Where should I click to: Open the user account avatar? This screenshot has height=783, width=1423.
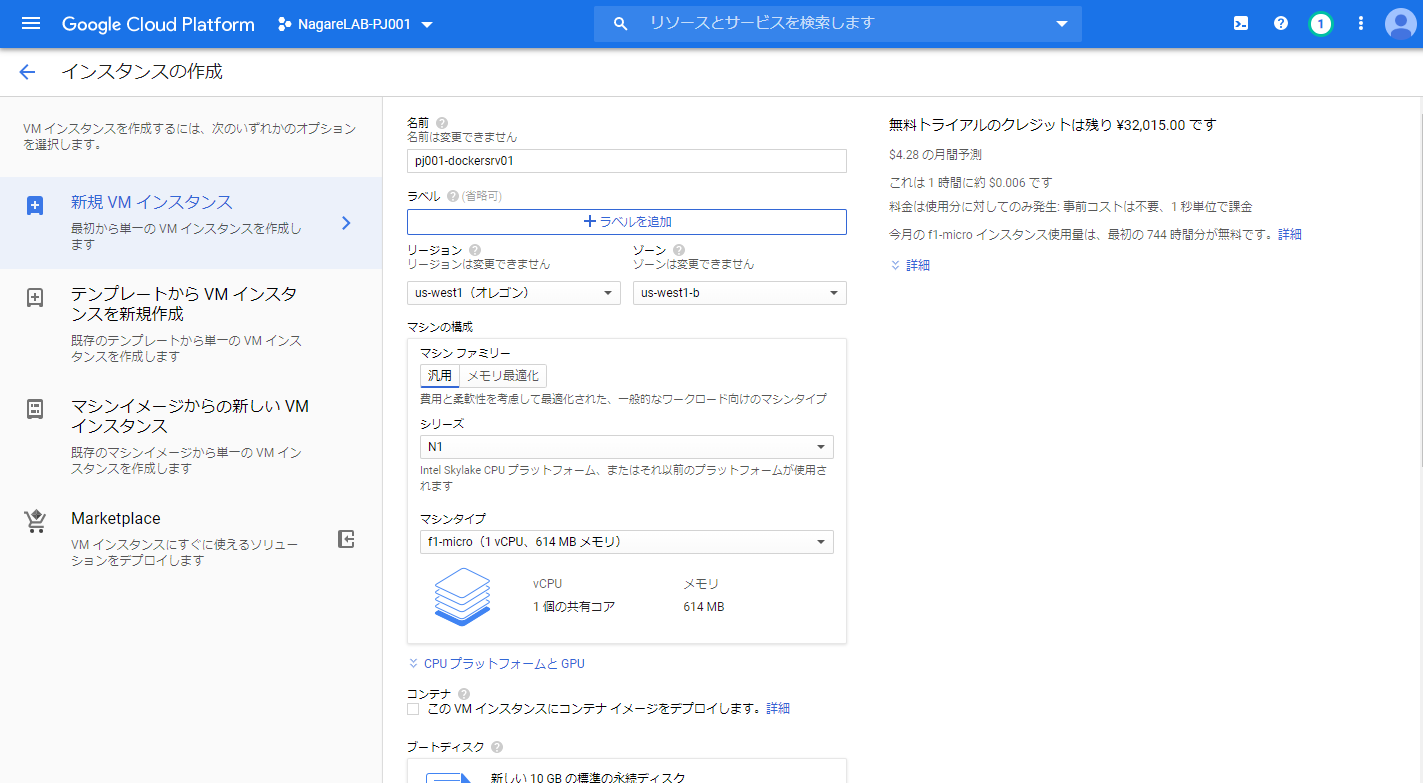pyautogui.click(x=1400, y=23)
